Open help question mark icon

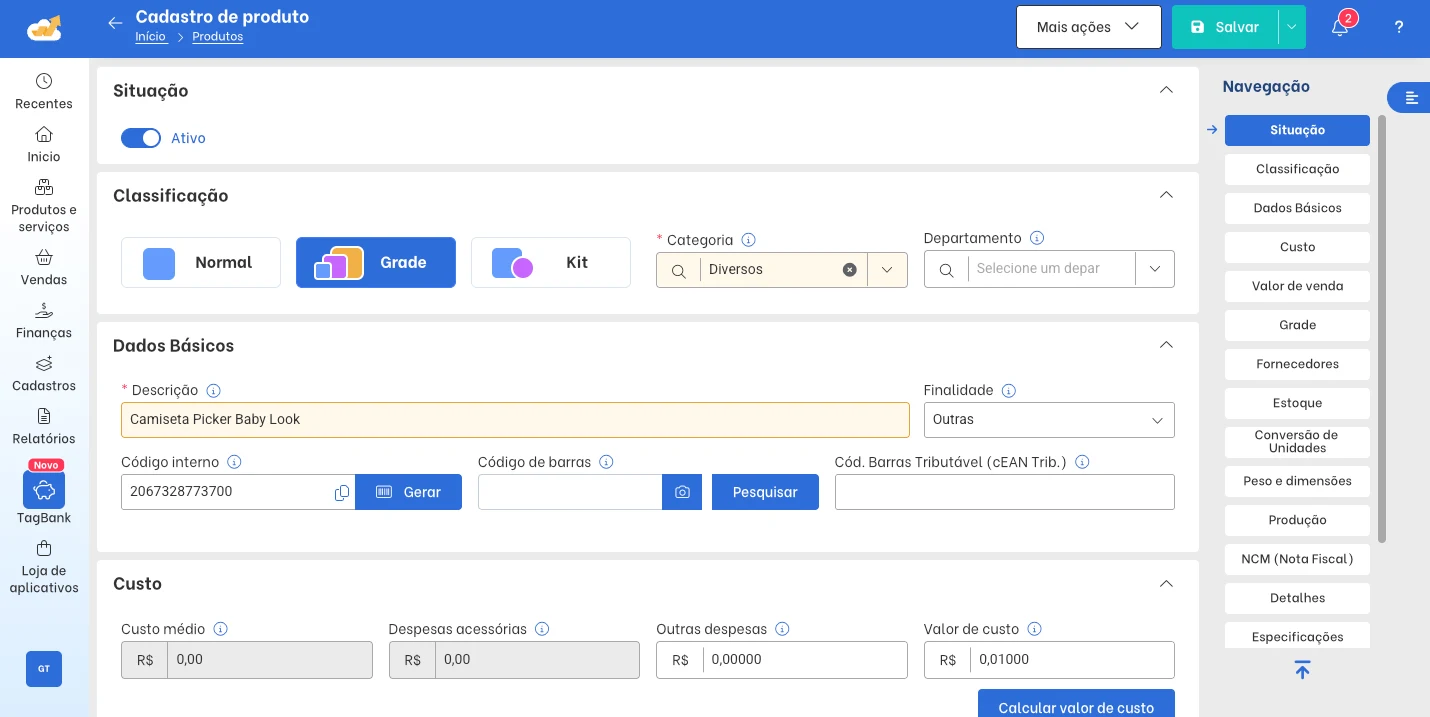point(1399,27)
